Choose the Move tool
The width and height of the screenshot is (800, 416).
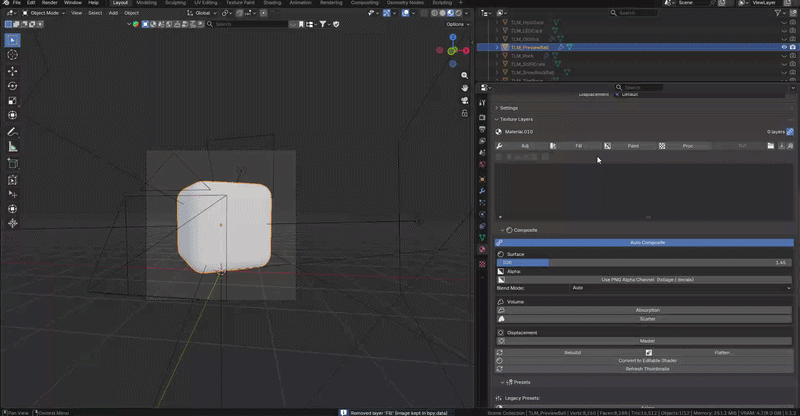coord(13,71)
